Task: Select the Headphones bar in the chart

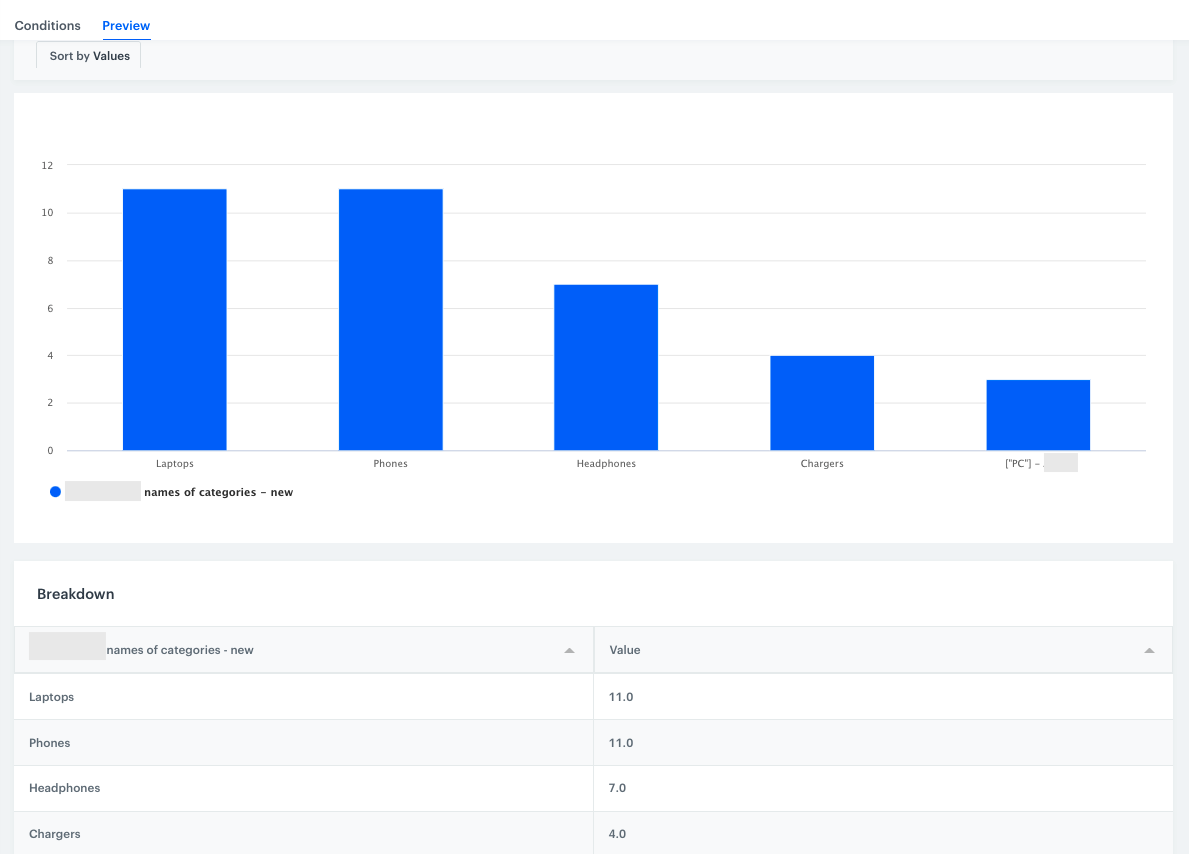Action: 606,368
